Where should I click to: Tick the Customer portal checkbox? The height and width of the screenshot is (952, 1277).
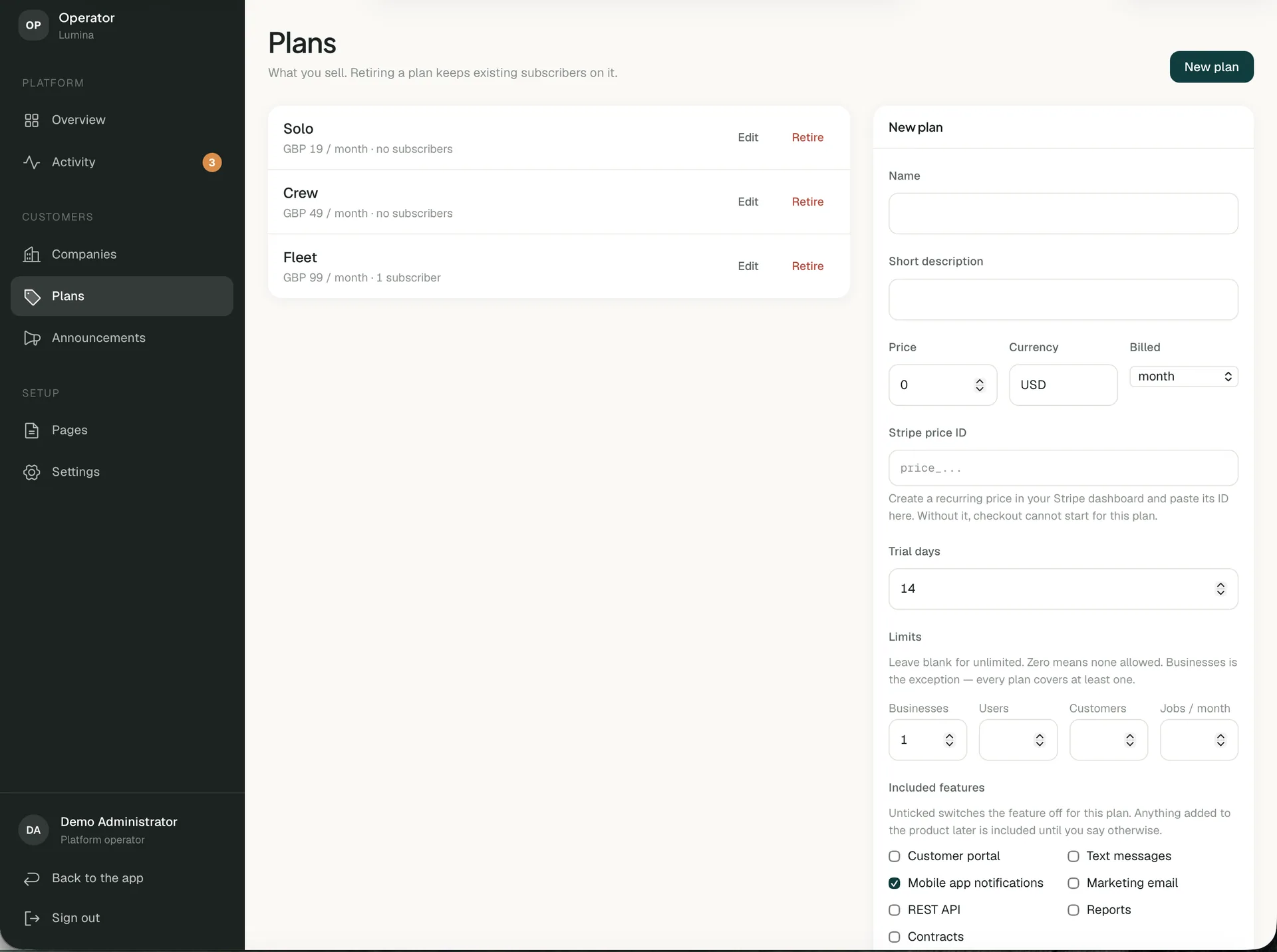point(895,856)
